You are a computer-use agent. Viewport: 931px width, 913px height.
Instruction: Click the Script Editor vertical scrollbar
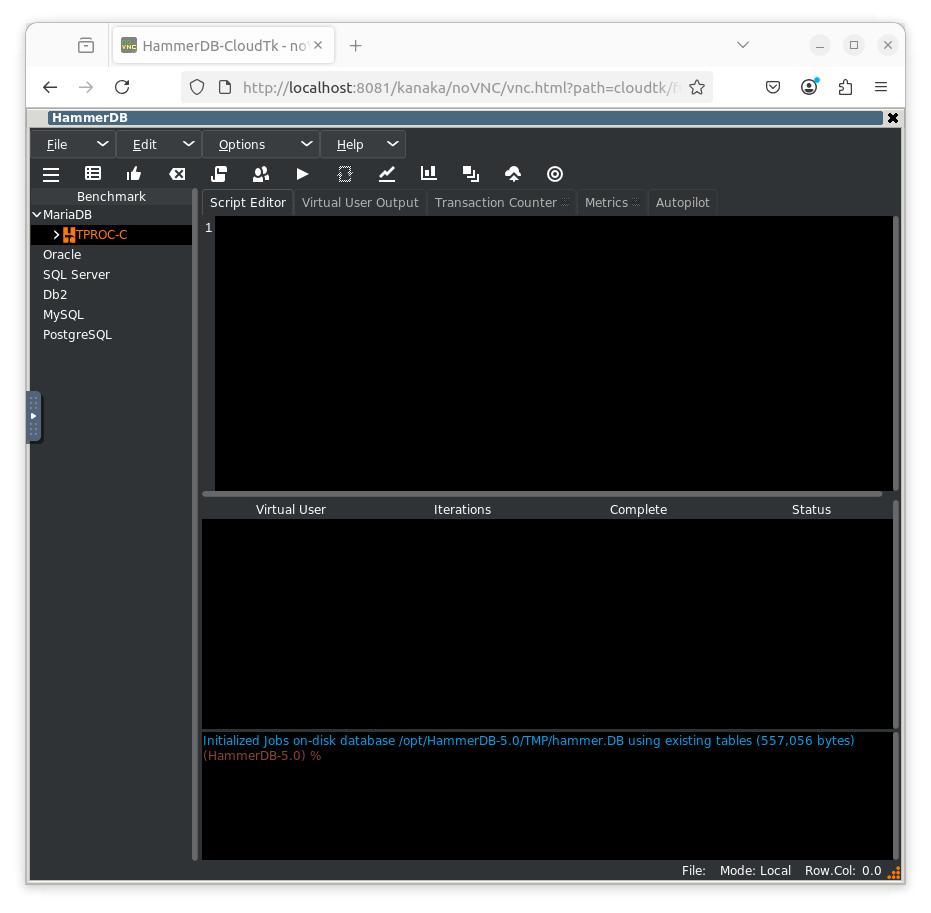(896, 354)
